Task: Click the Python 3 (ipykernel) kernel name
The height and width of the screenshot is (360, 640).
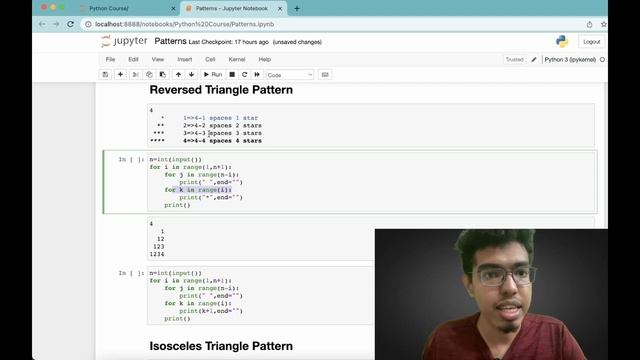Action: (x=570, y=60)
